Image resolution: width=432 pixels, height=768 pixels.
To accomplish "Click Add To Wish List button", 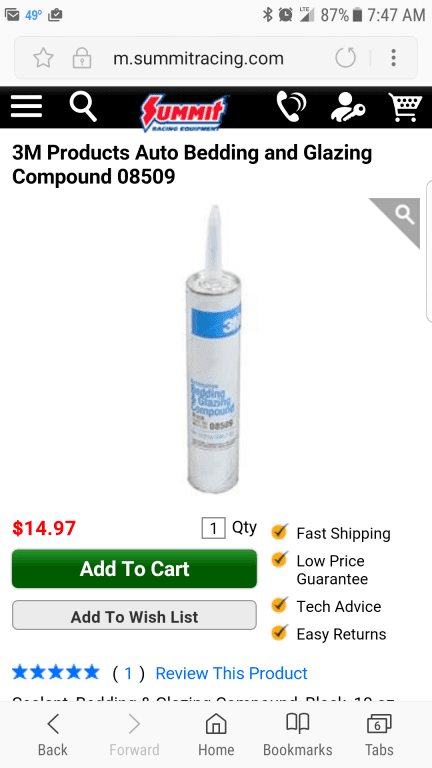I will point(134,616).
